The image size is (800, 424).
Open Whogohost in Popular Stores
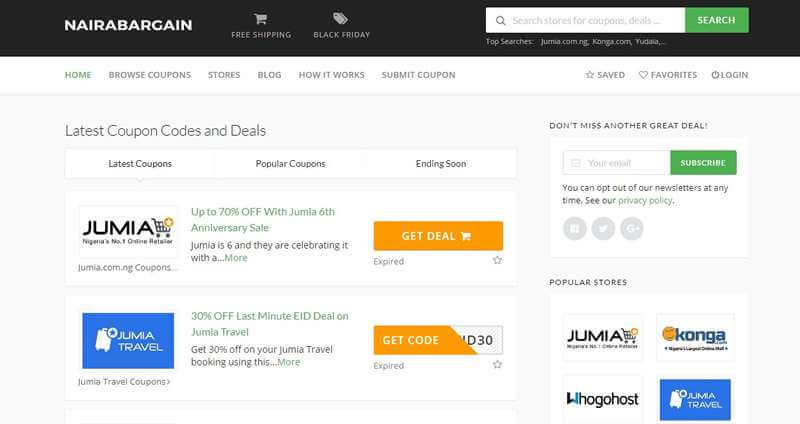point(603,399)
